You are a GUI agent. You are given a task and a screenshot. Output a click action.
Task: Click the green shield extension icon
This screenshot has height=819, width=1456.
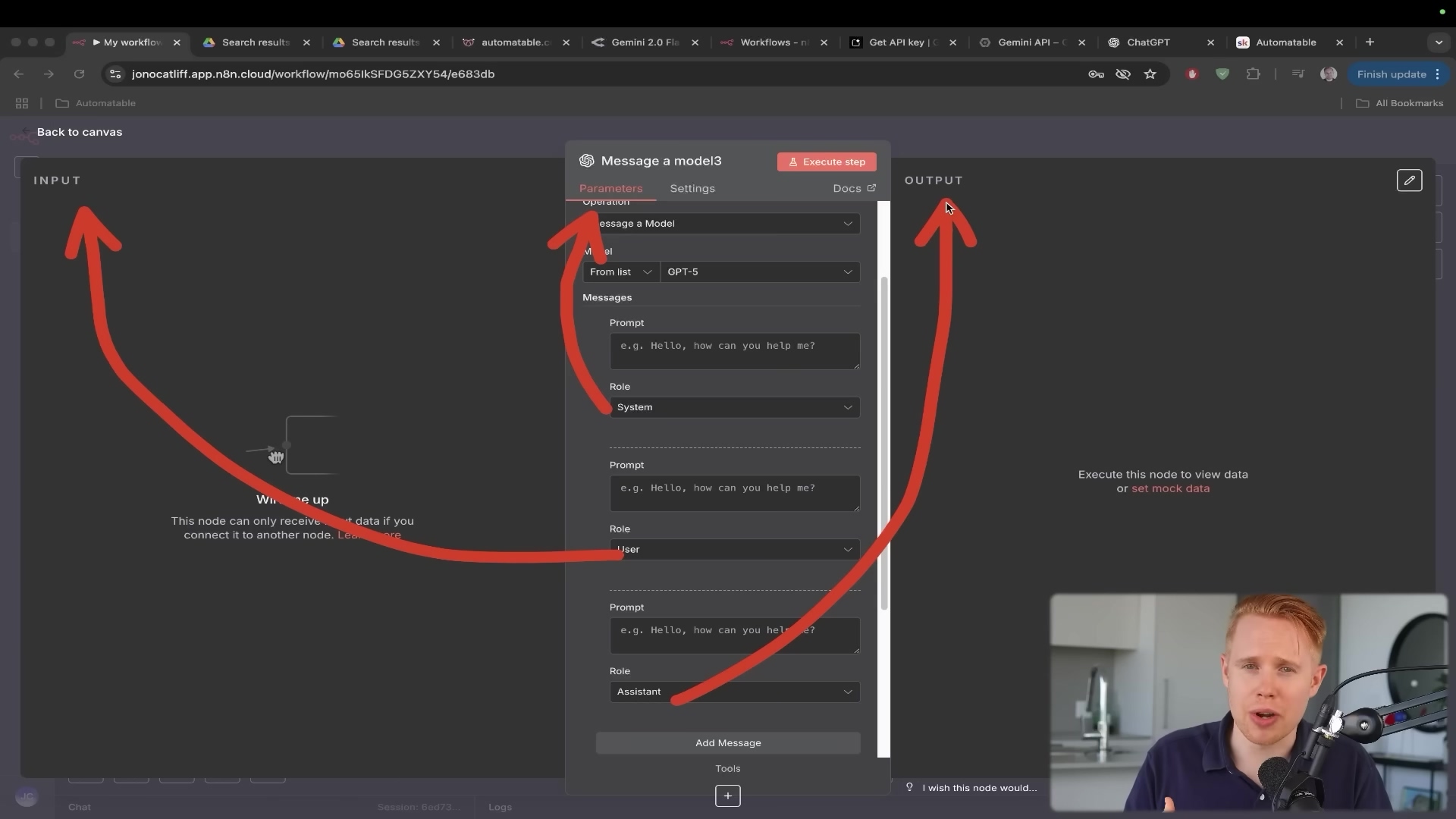click(x=1222, y=74)
